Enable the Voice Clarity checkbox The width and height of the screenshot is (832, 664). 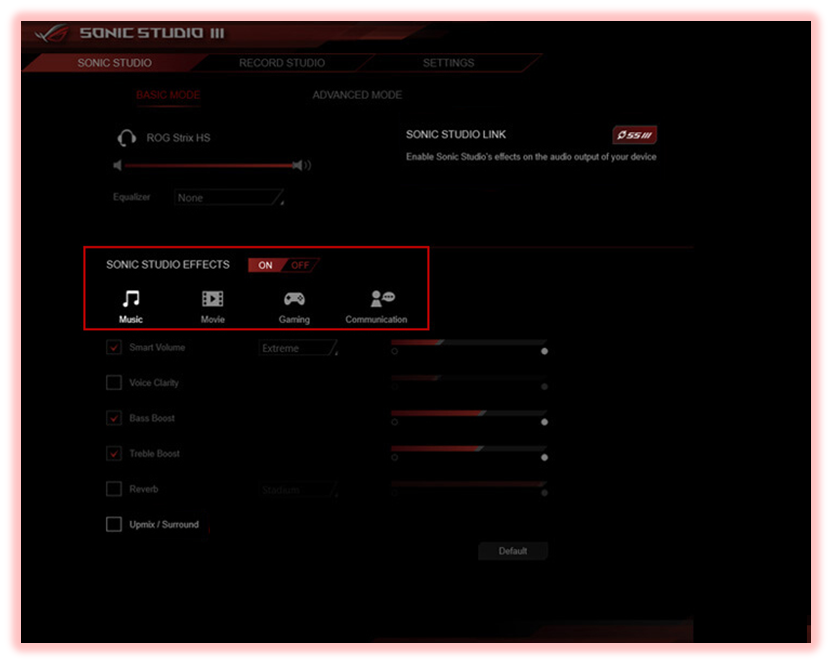[114, 383]
